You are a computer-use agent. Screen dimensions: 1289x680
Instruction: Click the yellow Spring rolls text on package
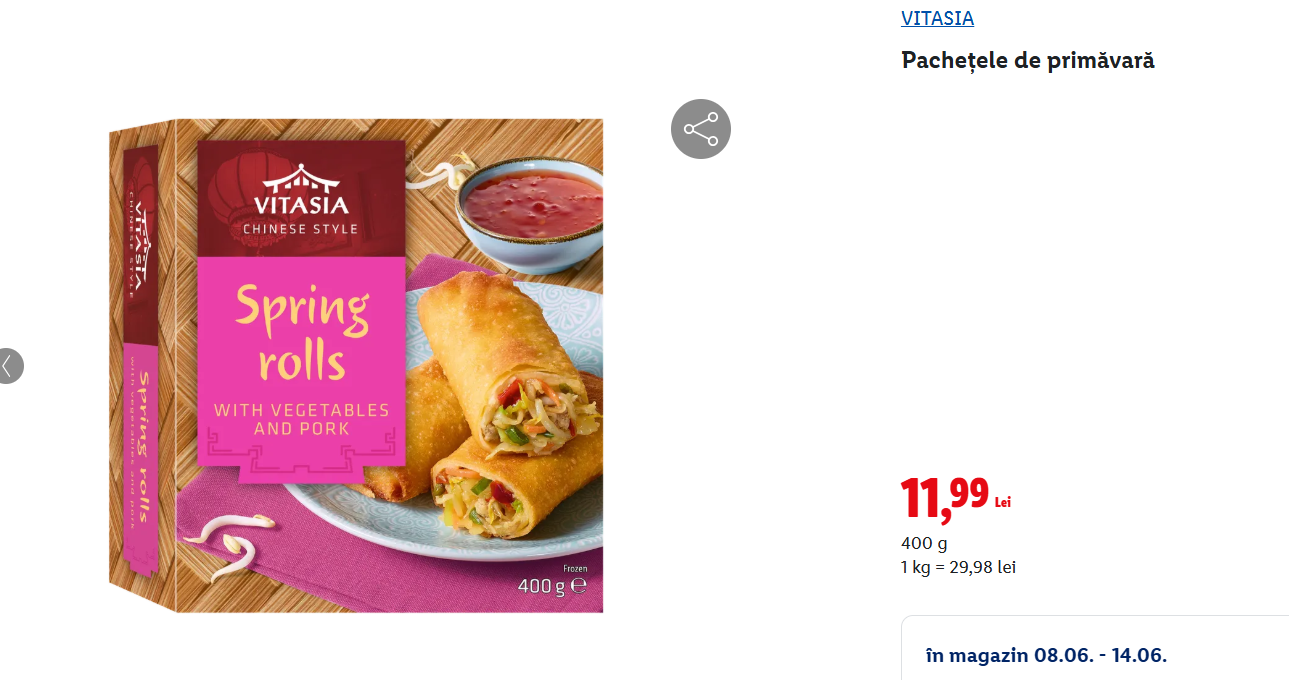pos(302,335)
